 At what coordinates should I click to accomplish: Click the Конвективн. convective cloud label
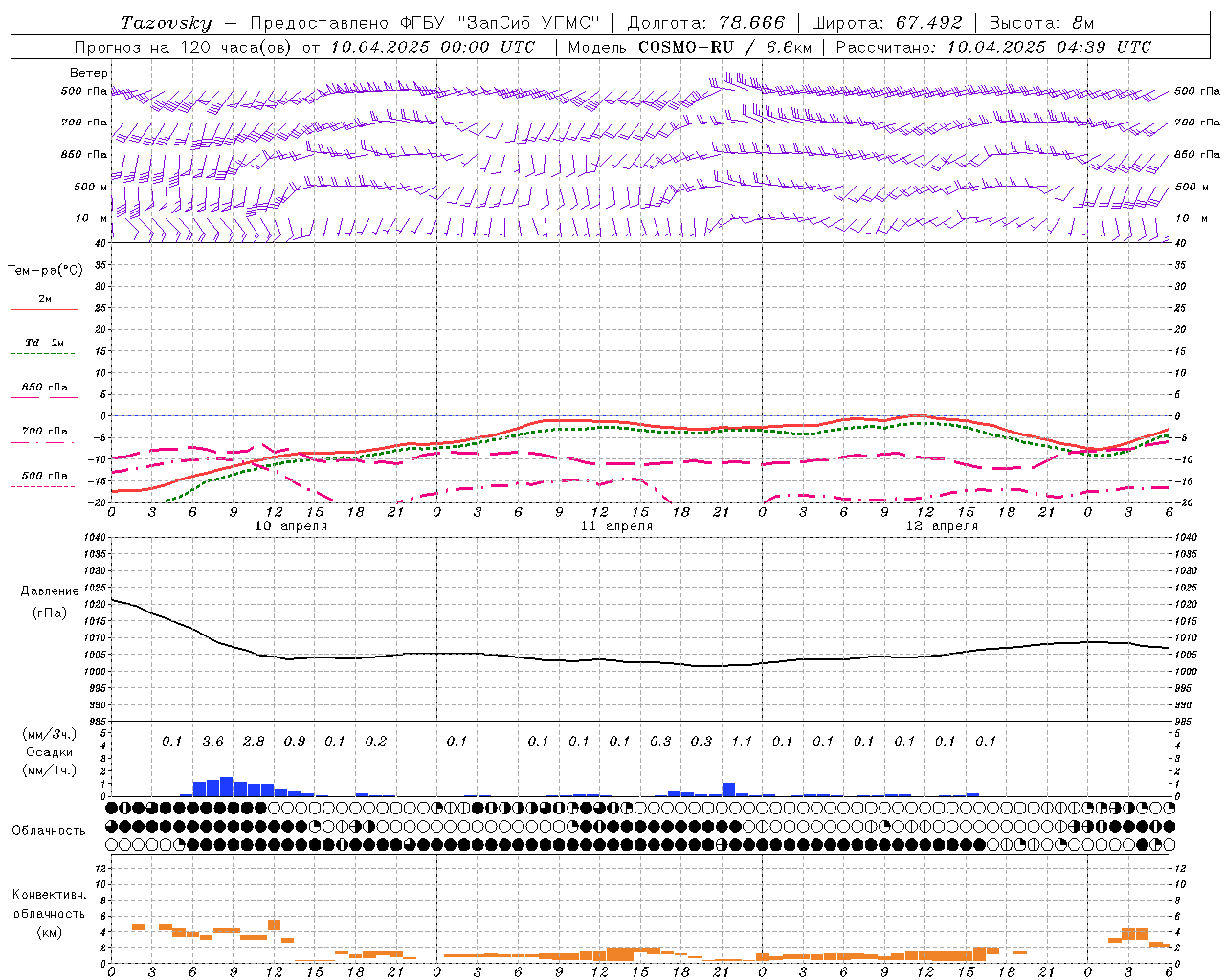50,895
